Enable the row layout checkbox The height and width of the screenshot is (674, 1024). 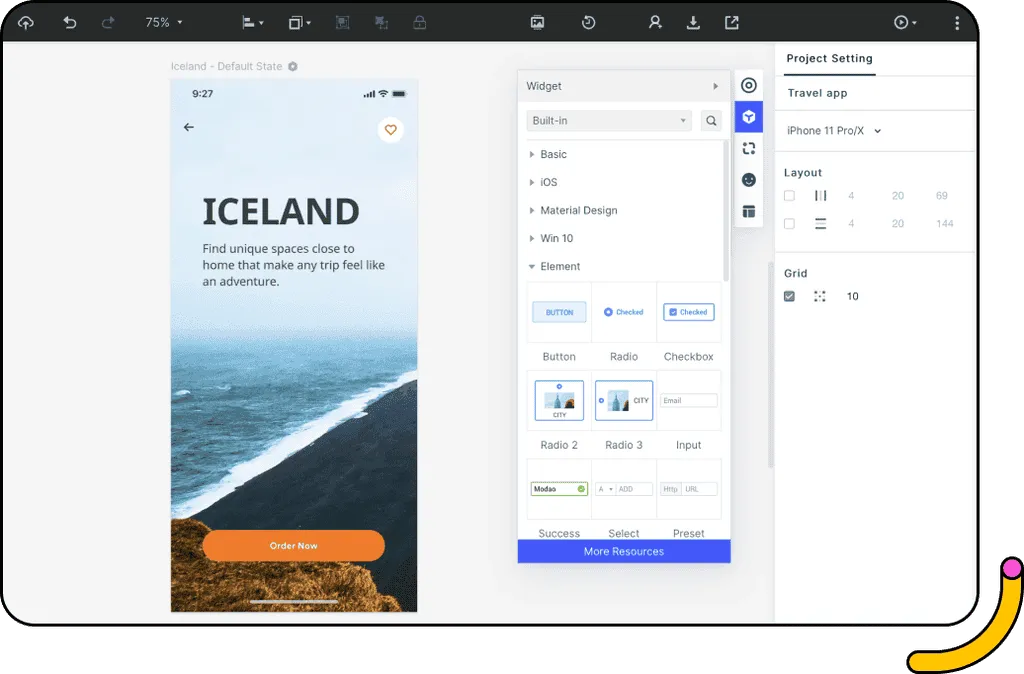[789, 224]
